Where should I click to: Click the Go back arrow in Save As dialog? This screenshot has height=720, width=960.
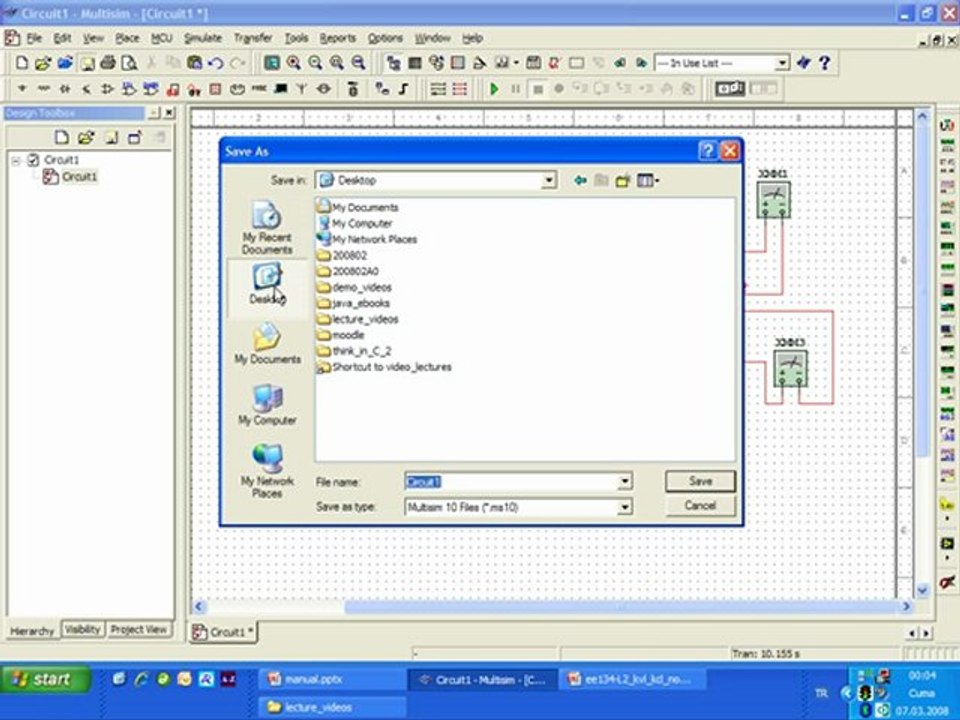click(x=580, y=180)
